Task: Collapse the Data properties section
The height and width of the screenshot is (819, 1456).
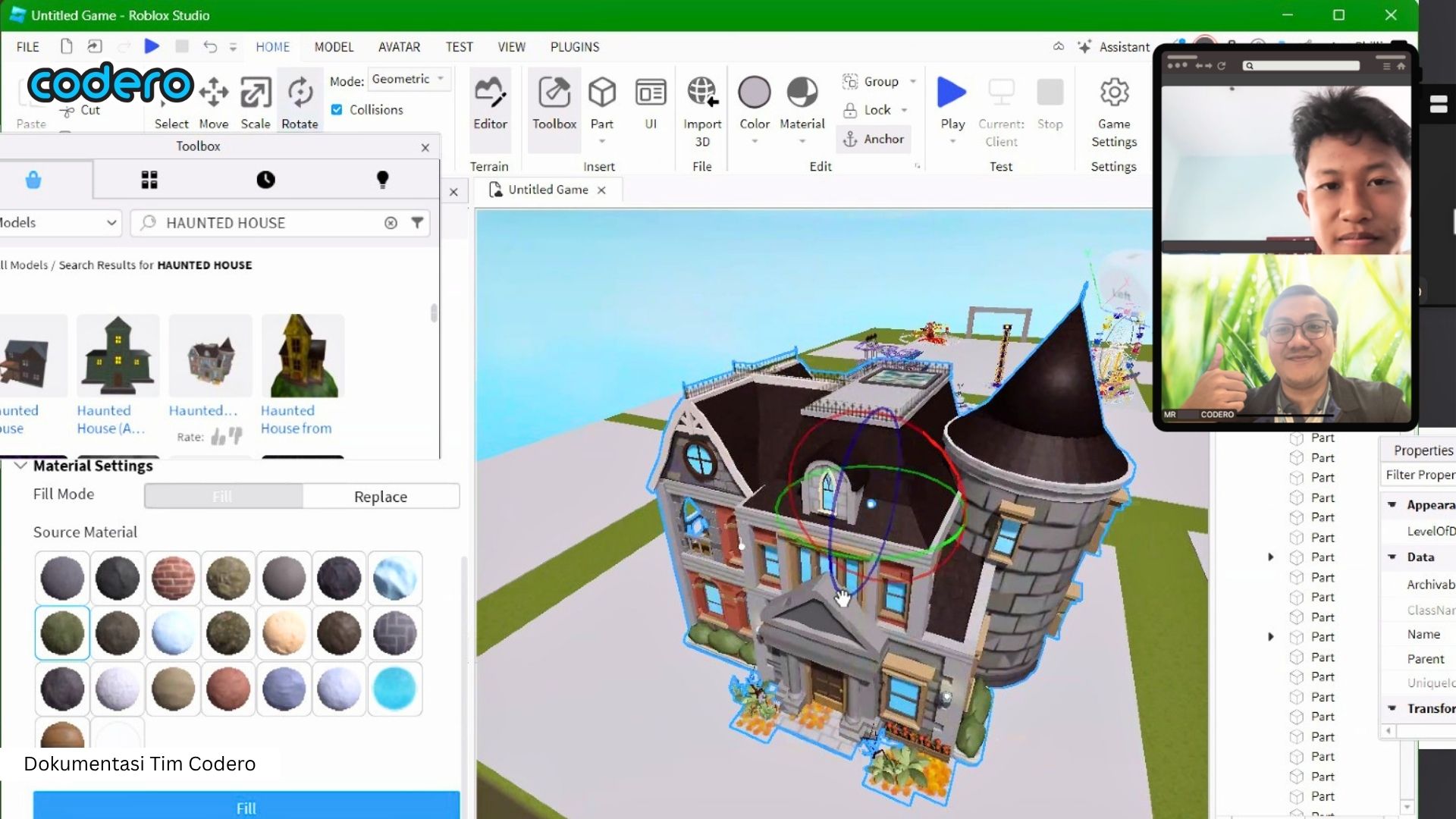Action: [1392, 557]
